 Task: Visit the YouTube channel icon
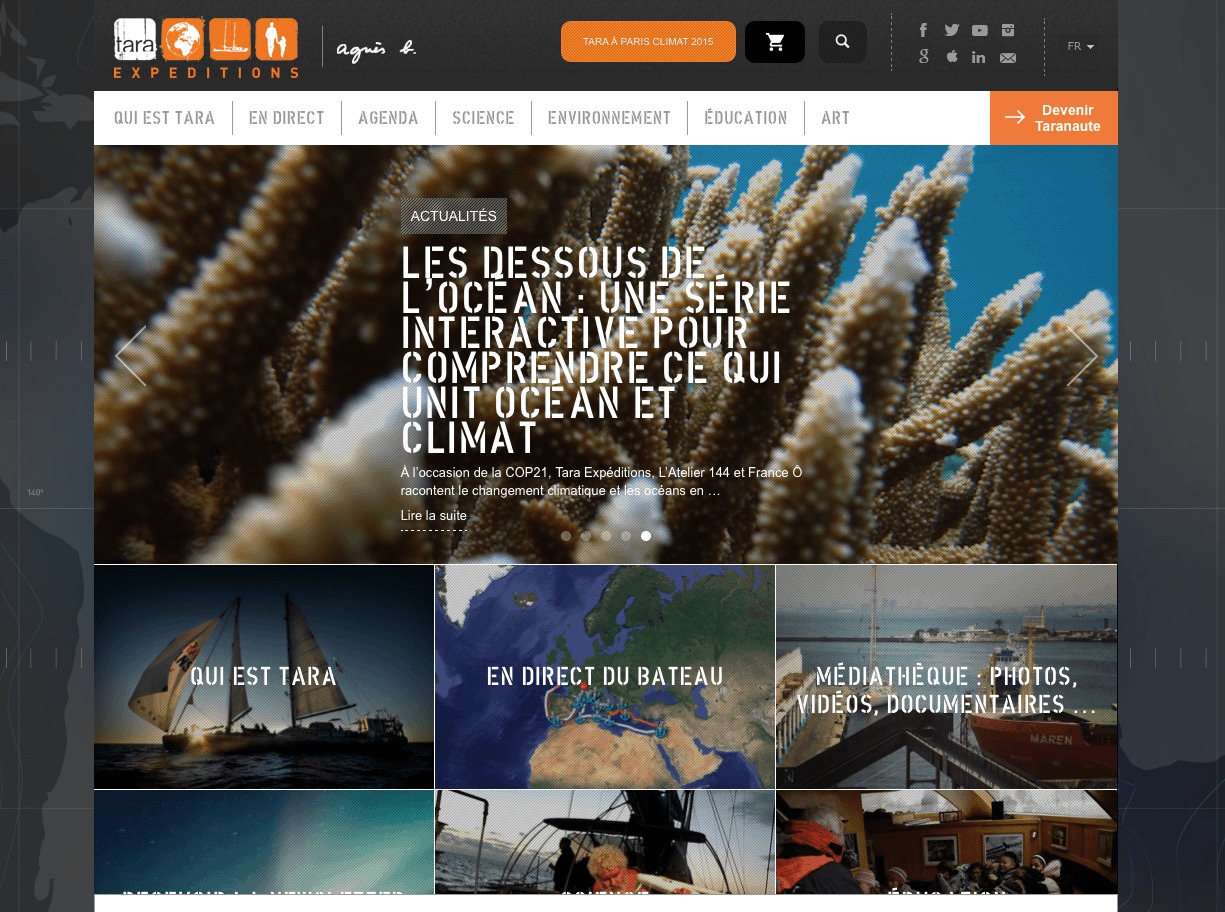[979, 30]
